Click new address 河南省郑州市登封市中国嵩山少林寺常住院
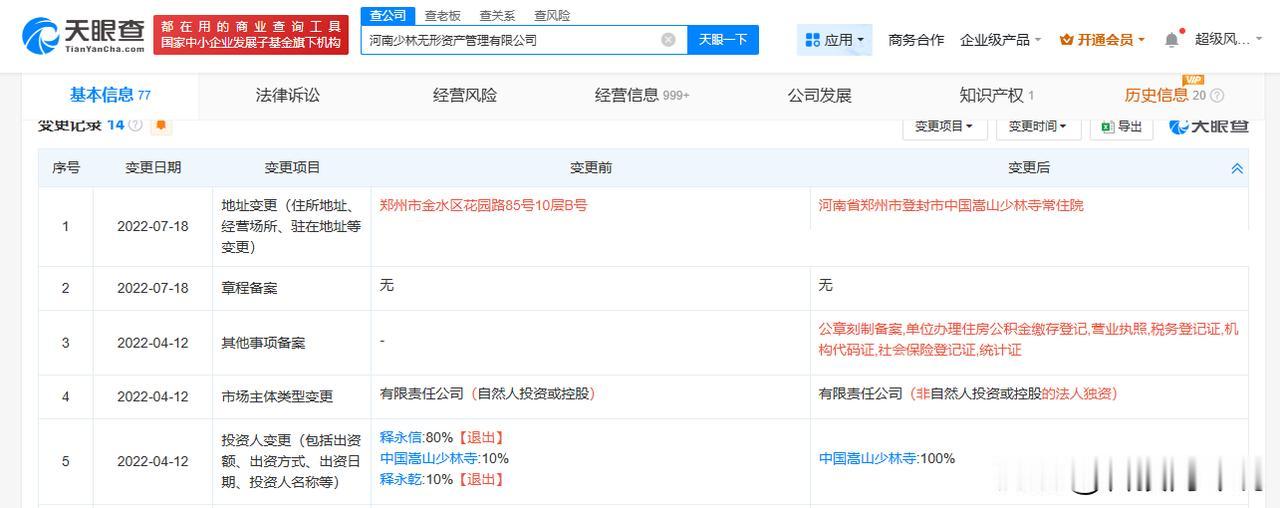Image resolution: width=1280 pixels, height=508 pixels. [x=951, y=205]
